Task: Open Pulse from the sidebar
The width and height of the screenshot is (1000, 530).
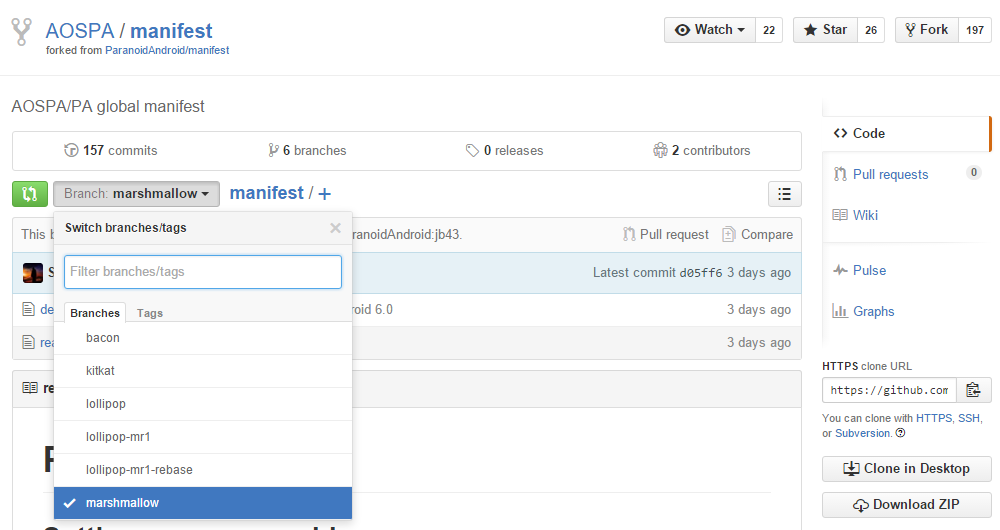Action: pyautogui.click(x=869, y=270)
